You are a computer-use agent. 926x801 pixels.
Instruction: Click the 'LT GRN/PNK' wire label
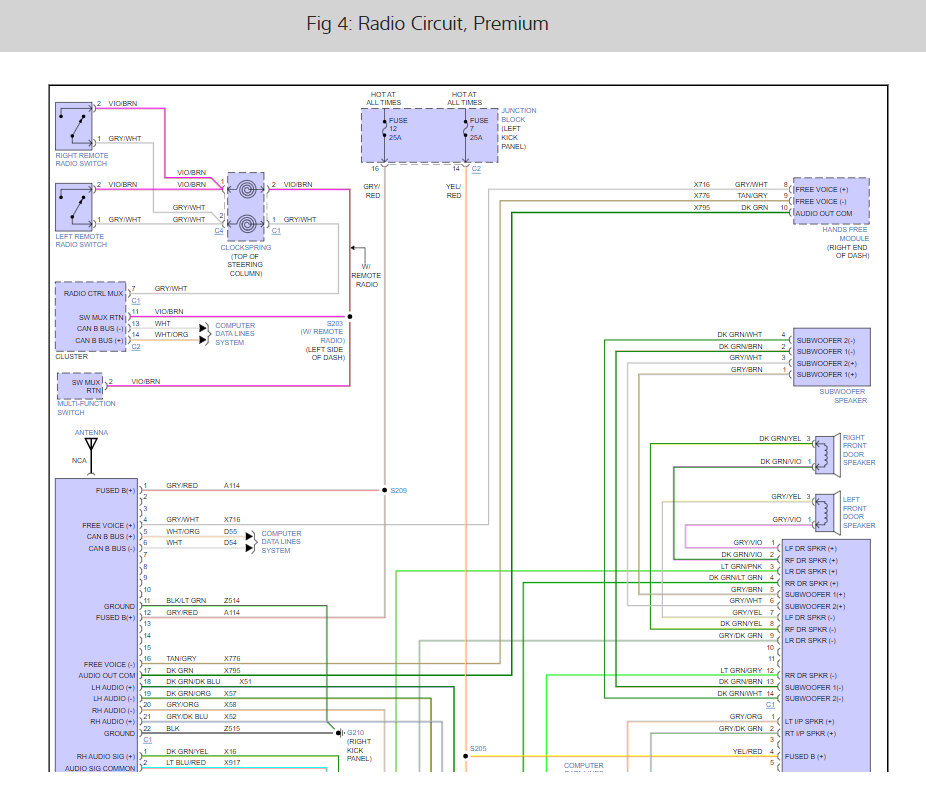(x=741, y=566)
